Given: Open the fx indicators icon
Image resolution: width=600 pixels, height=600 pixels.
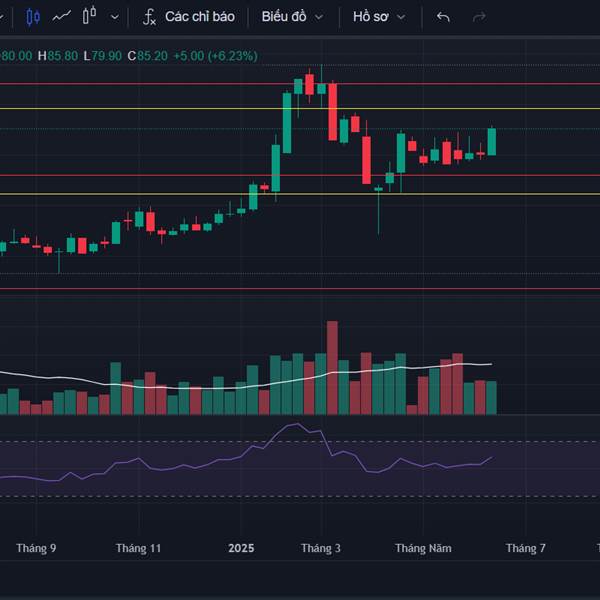Looking at the screenshot, I should click(x=149, y=17).
